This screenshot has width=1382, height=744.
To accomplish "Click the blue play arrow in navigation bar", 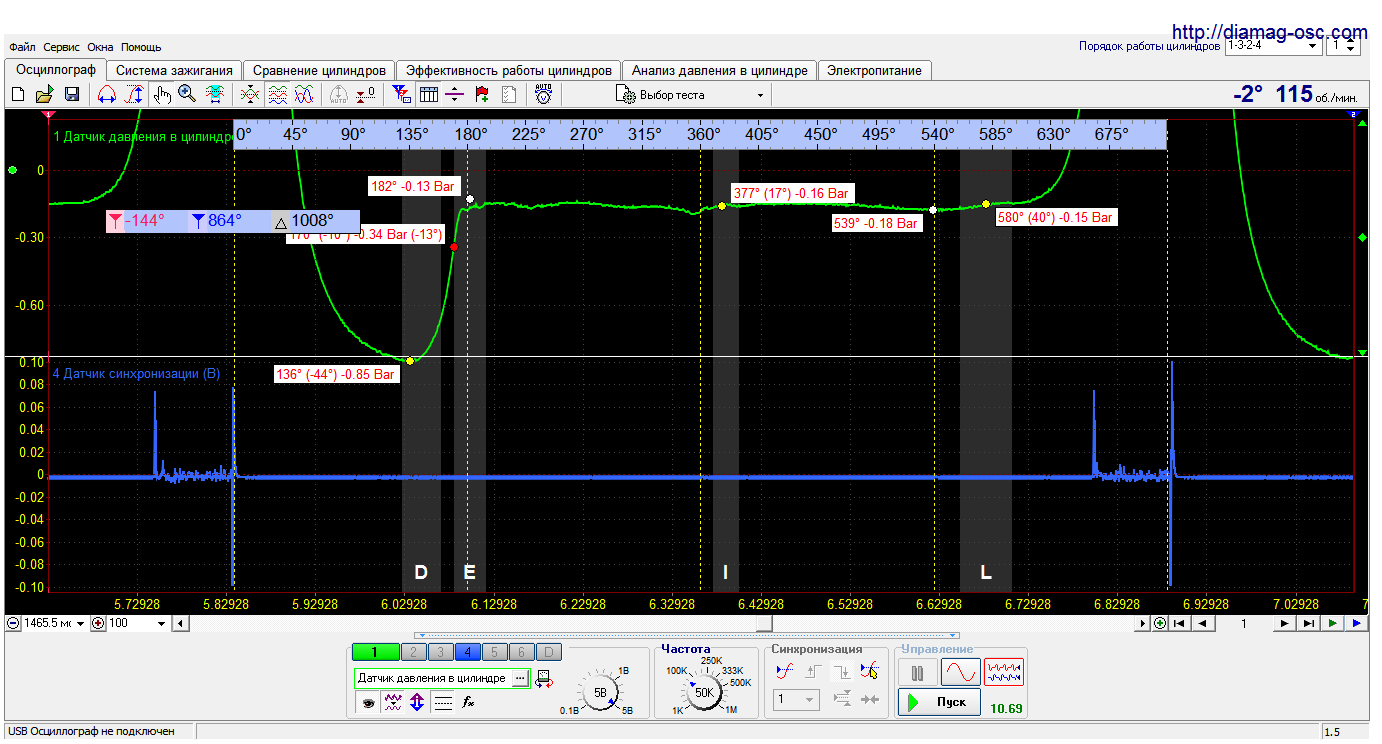I will point(1356,623).
